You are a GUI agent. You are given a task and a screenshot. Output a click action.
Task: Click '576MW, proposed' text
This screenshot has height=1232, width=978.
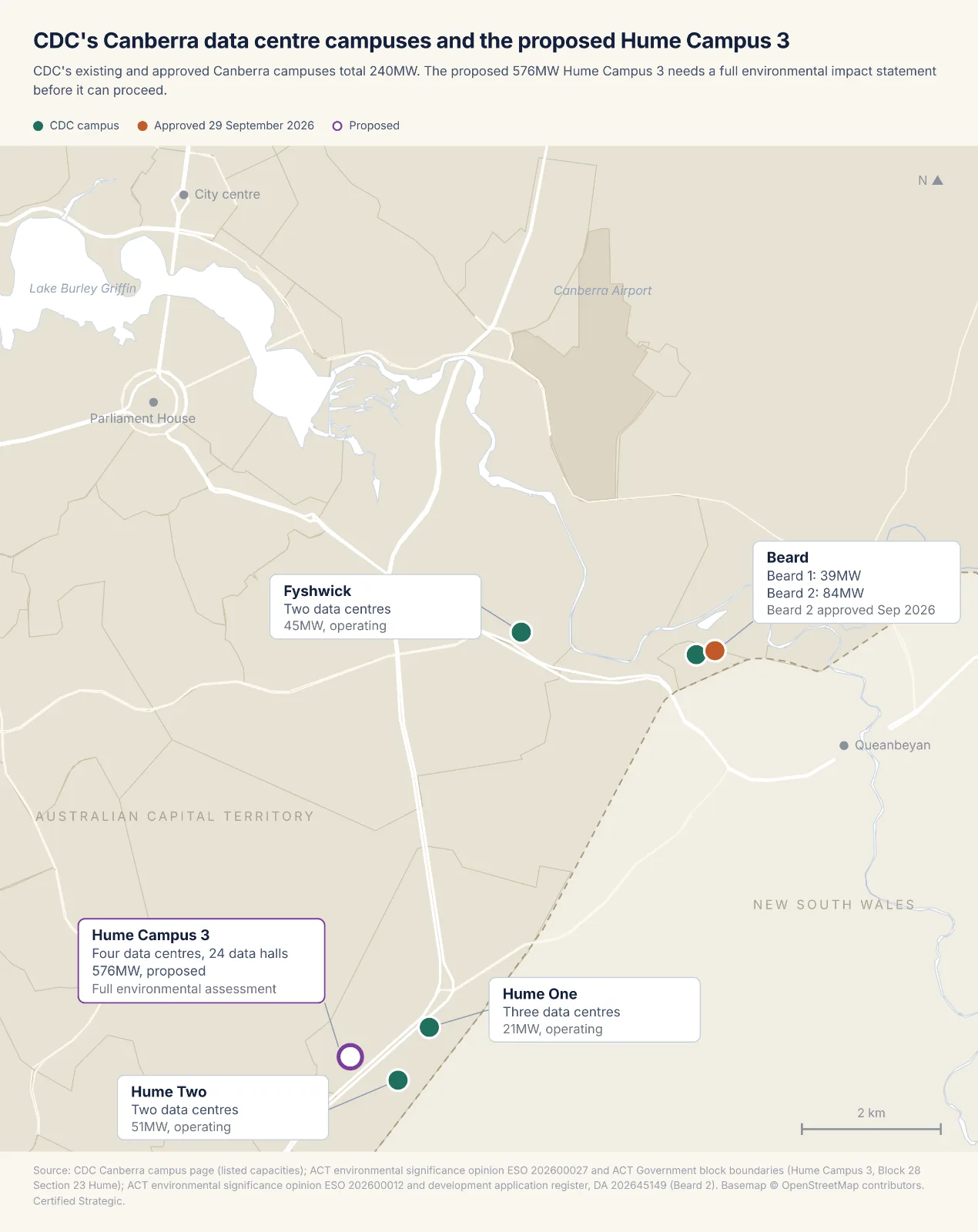coord(149,972)
